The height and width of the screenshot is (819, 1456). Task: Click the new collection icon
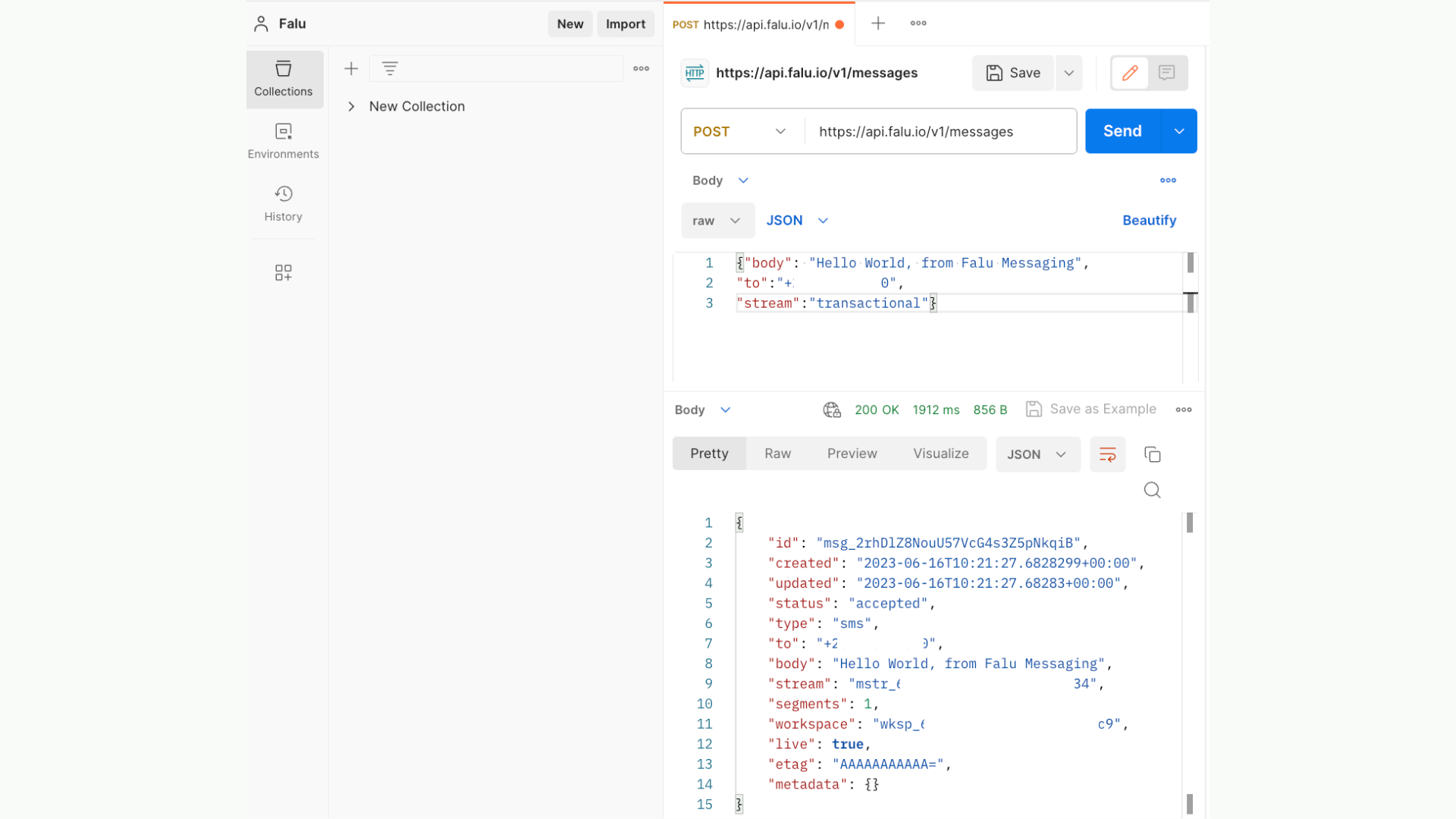point(351,68)
